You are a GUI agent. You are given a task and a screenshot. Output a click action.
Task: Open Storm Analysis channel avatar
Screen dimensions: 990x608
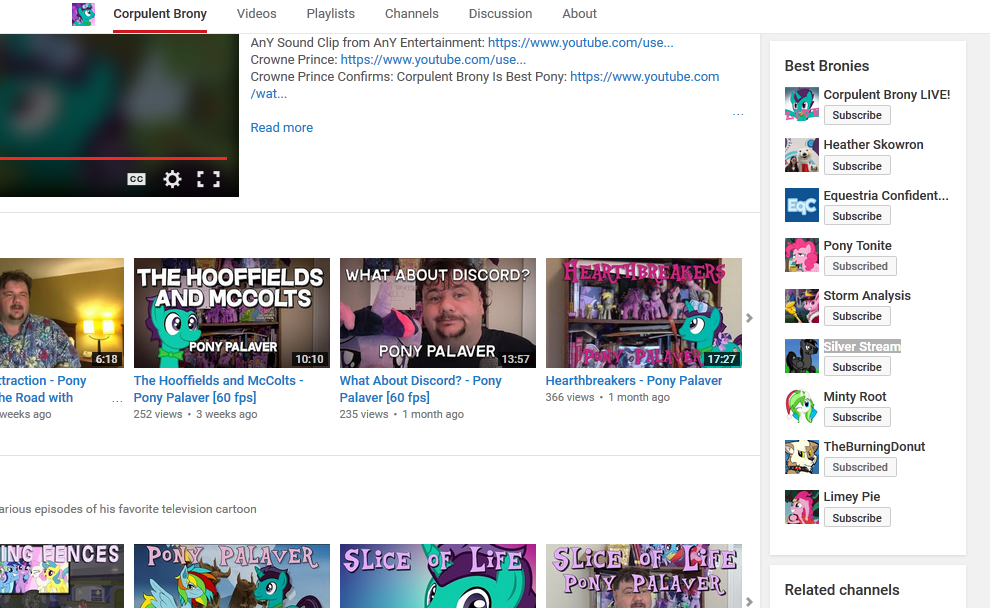click(x=802, y=306)
